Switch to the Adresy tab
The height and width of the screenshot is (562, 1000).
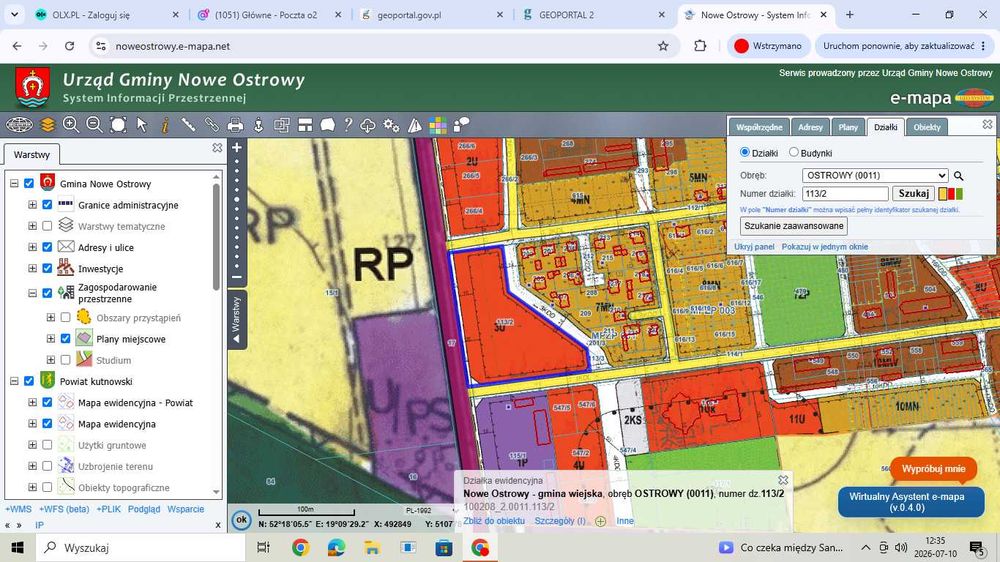pos(810,127)
